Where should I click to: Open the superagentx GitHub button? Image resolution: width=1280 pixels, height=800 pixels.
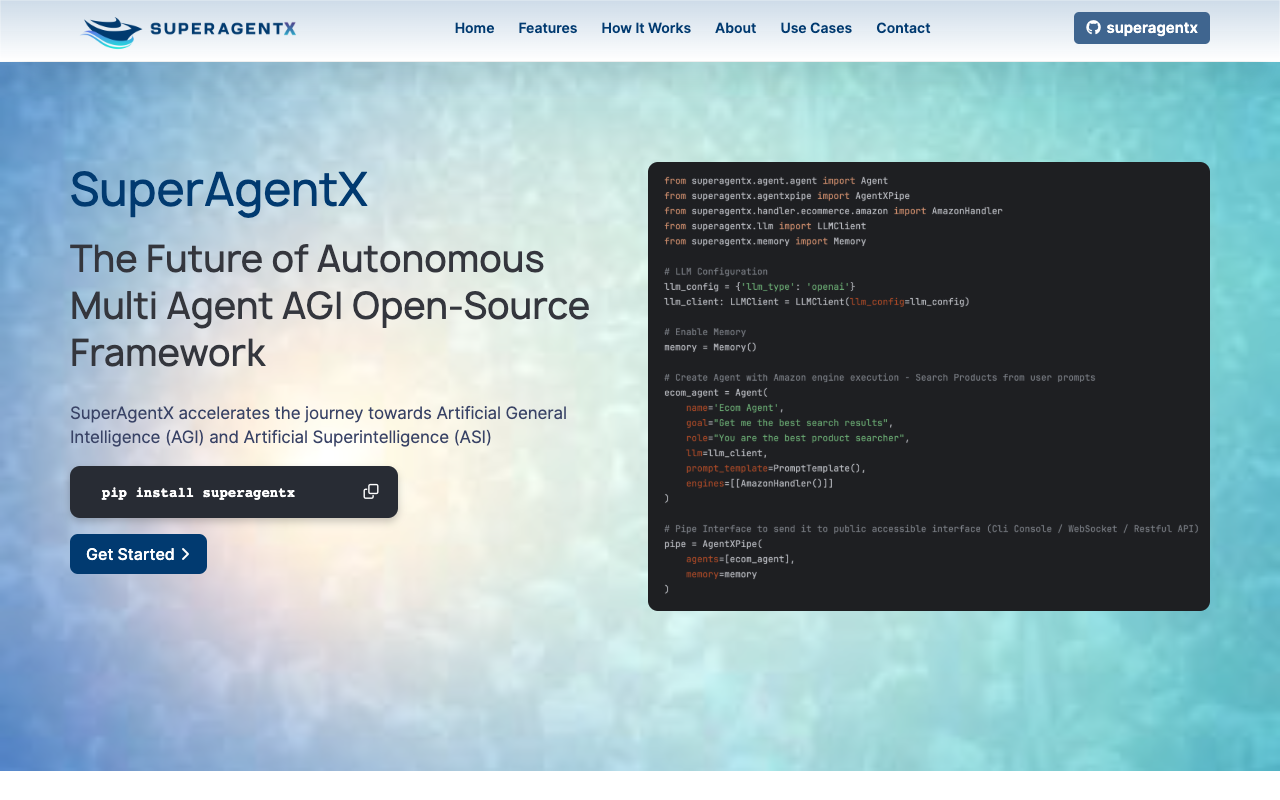point(1142,28)
